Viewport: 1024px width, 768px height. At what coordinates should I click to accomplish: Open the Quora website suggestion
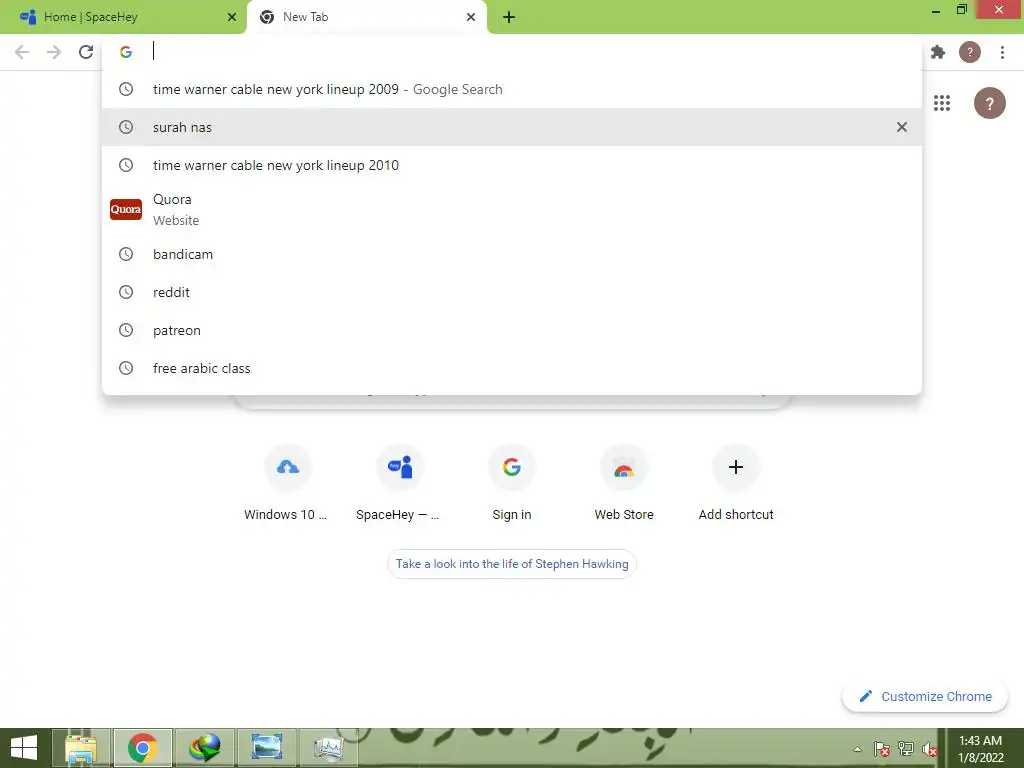(512, 210)
